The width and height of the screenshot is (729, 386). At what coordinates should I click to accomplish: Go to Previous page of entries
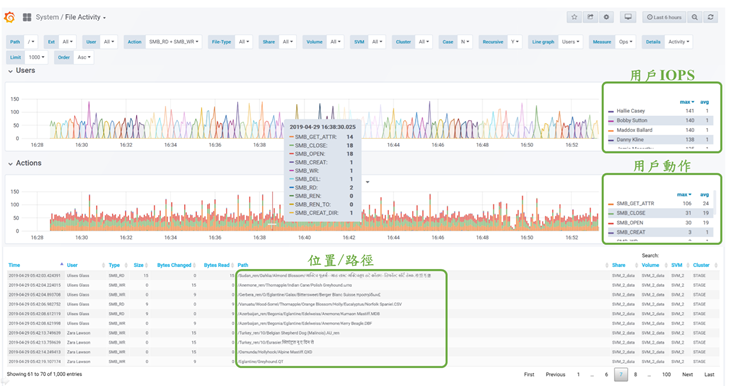click(555, 374)
